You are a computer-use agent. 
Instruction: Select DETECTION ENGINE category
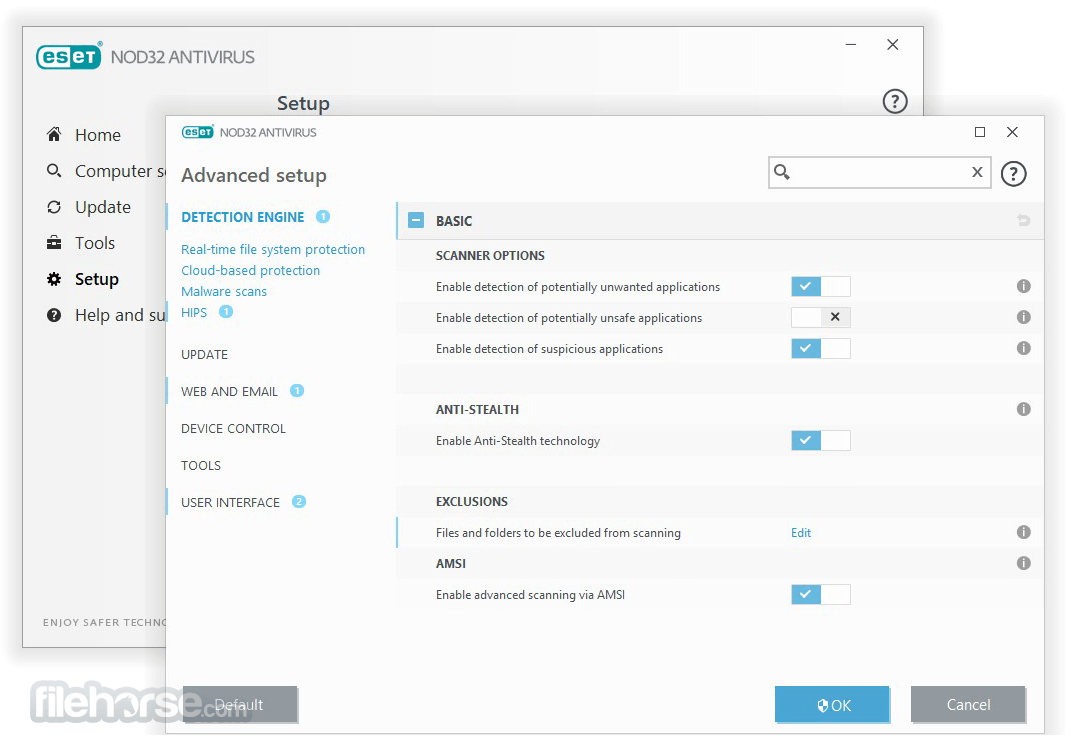point(243,217)
